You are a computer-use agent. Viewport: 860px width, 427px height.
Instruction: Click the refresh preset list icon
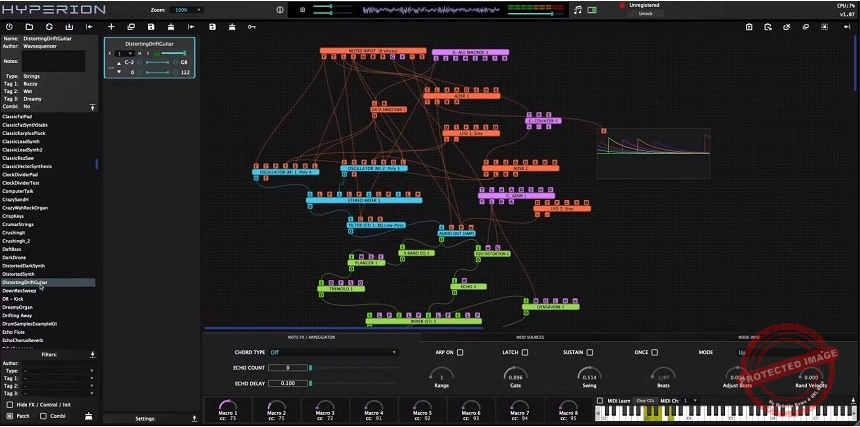pyautogui.click(x=49, y=27)
